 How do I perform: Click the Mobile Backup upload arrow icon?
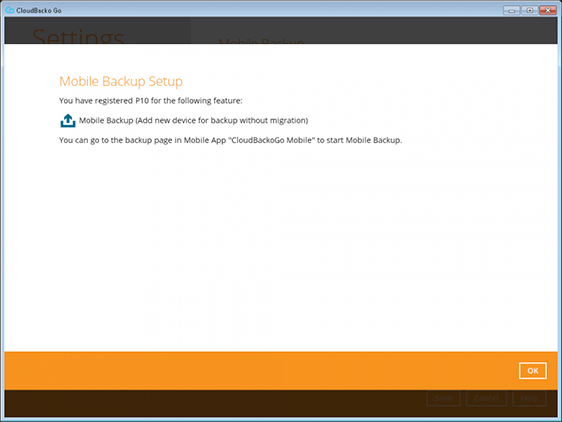tap(68, 121)
